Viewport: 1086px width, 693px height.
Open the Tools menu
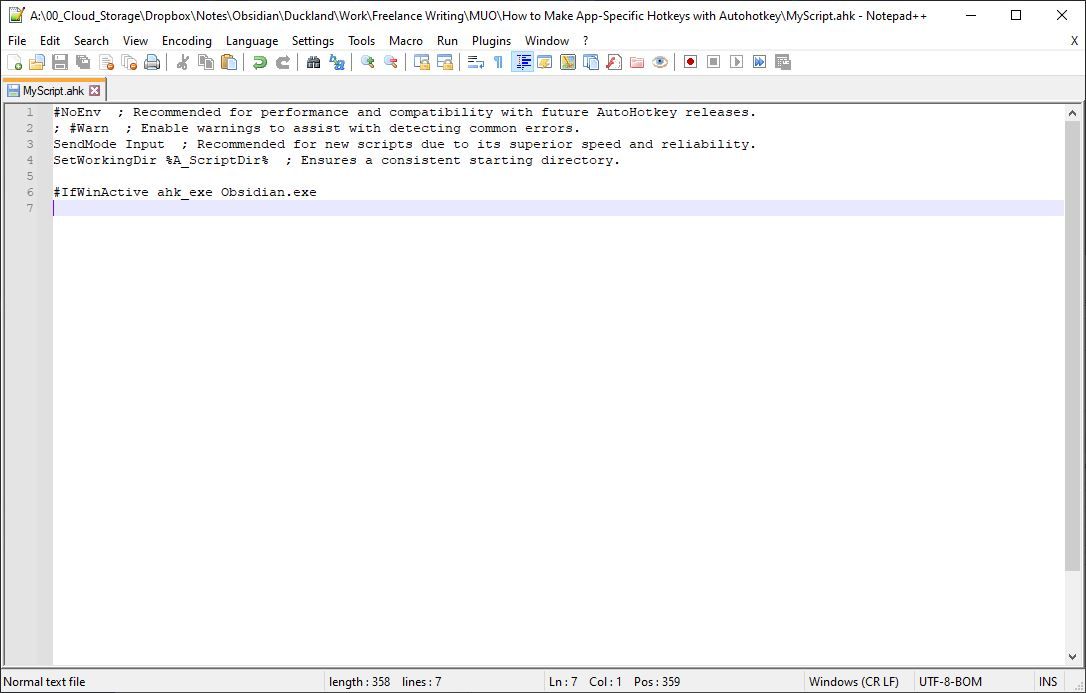pos(362,41)
